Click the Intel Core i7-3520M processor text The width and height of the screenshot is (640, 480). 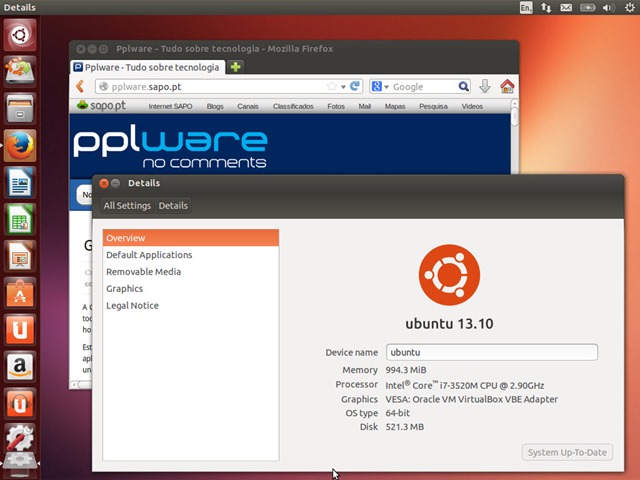[x=464, y=385]
